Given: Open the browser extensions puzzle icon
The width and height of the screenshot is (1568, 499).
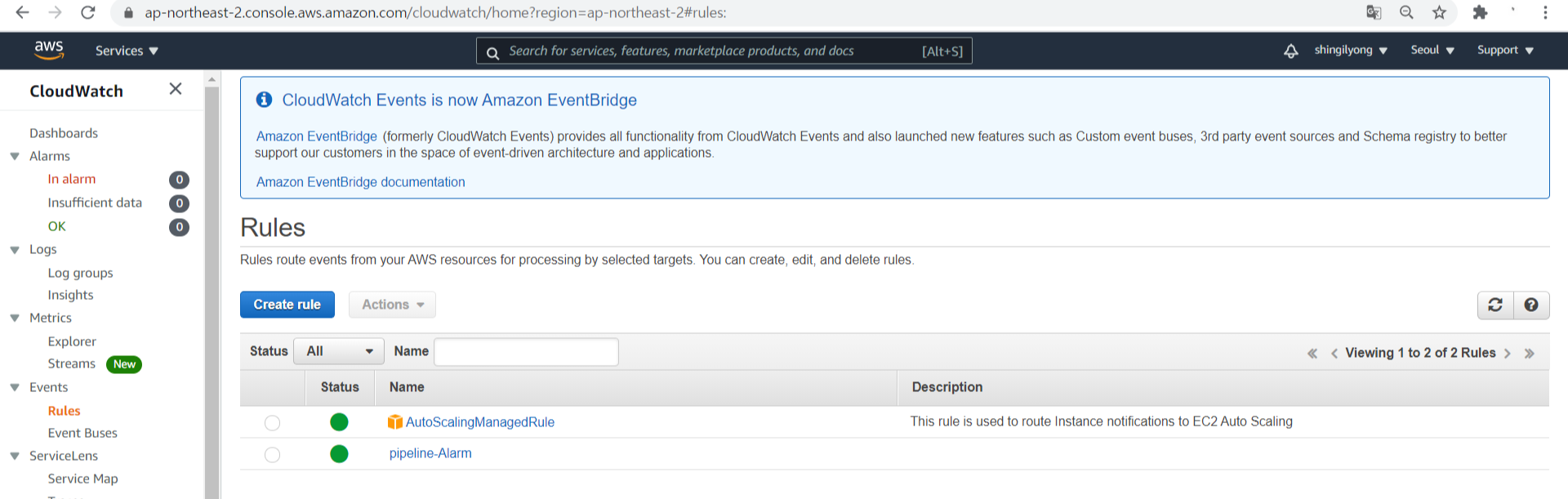Looking at the screenshot, I should point(1480,12).
